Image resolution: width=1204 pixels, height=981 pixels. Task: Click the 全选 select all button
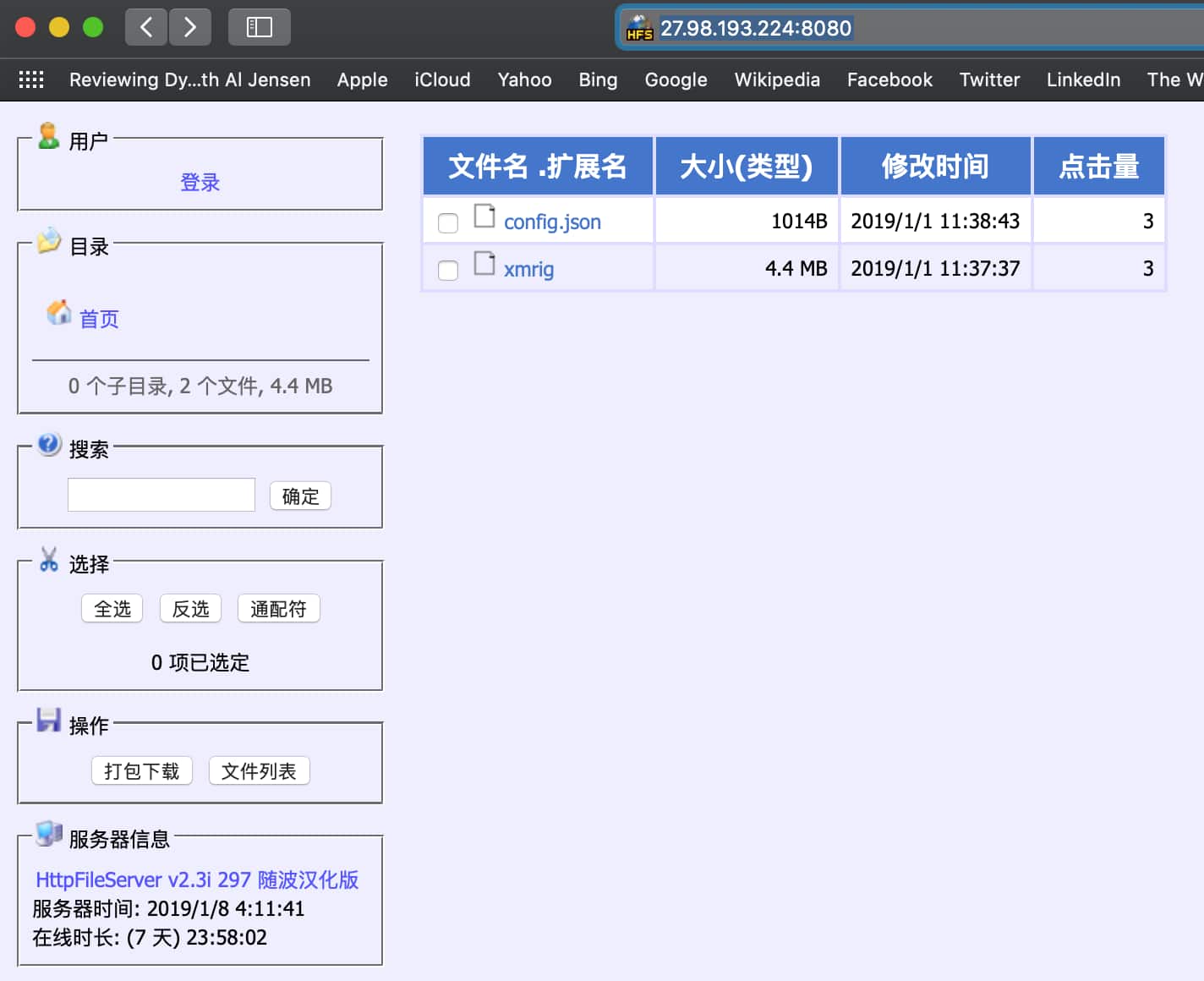[x=112, y=609]
